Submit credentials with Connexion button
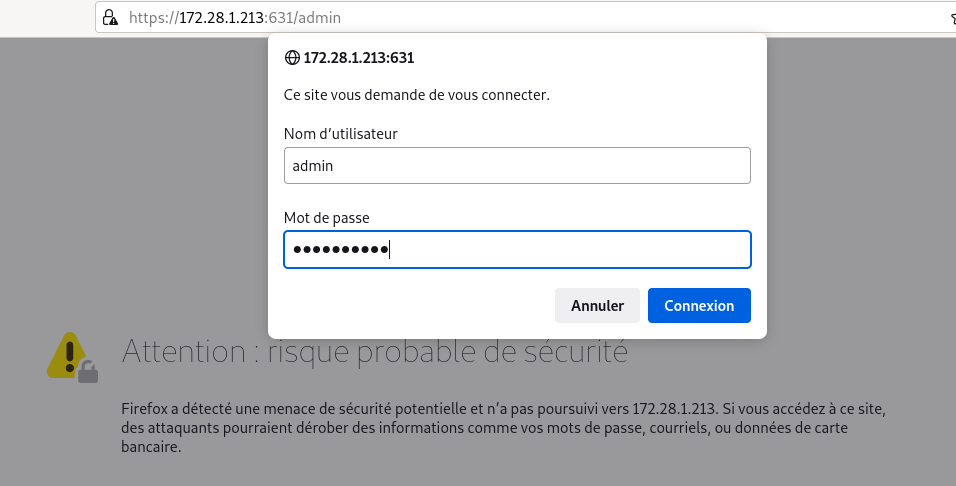 (x=699, y=306)
